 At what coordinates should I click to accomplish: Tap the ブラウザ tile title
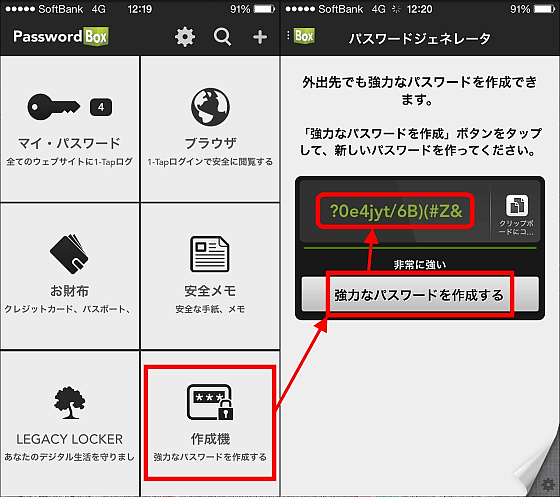click(x=210, y=143)
